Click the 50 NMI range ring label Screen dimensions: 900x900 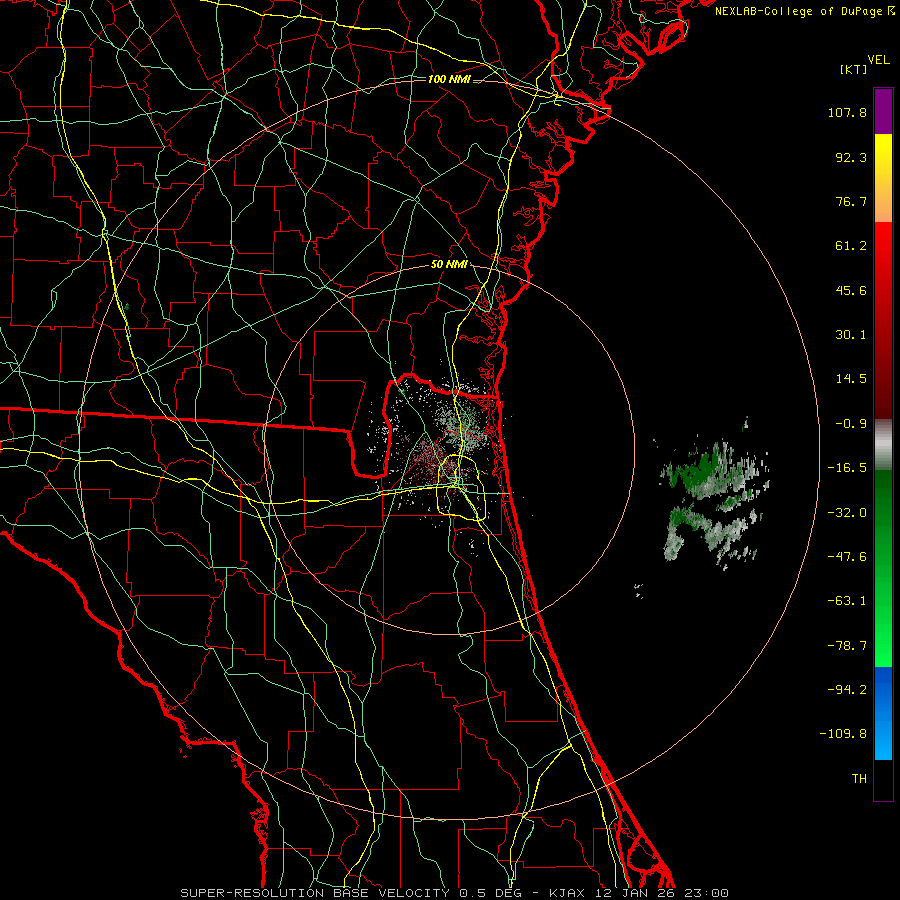click(x=449, y=265)
